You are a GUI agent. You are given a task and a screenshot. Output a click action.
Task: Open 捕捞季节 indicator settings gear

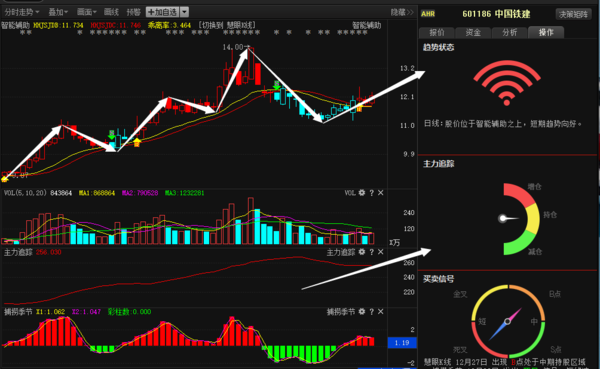[362, 312]
